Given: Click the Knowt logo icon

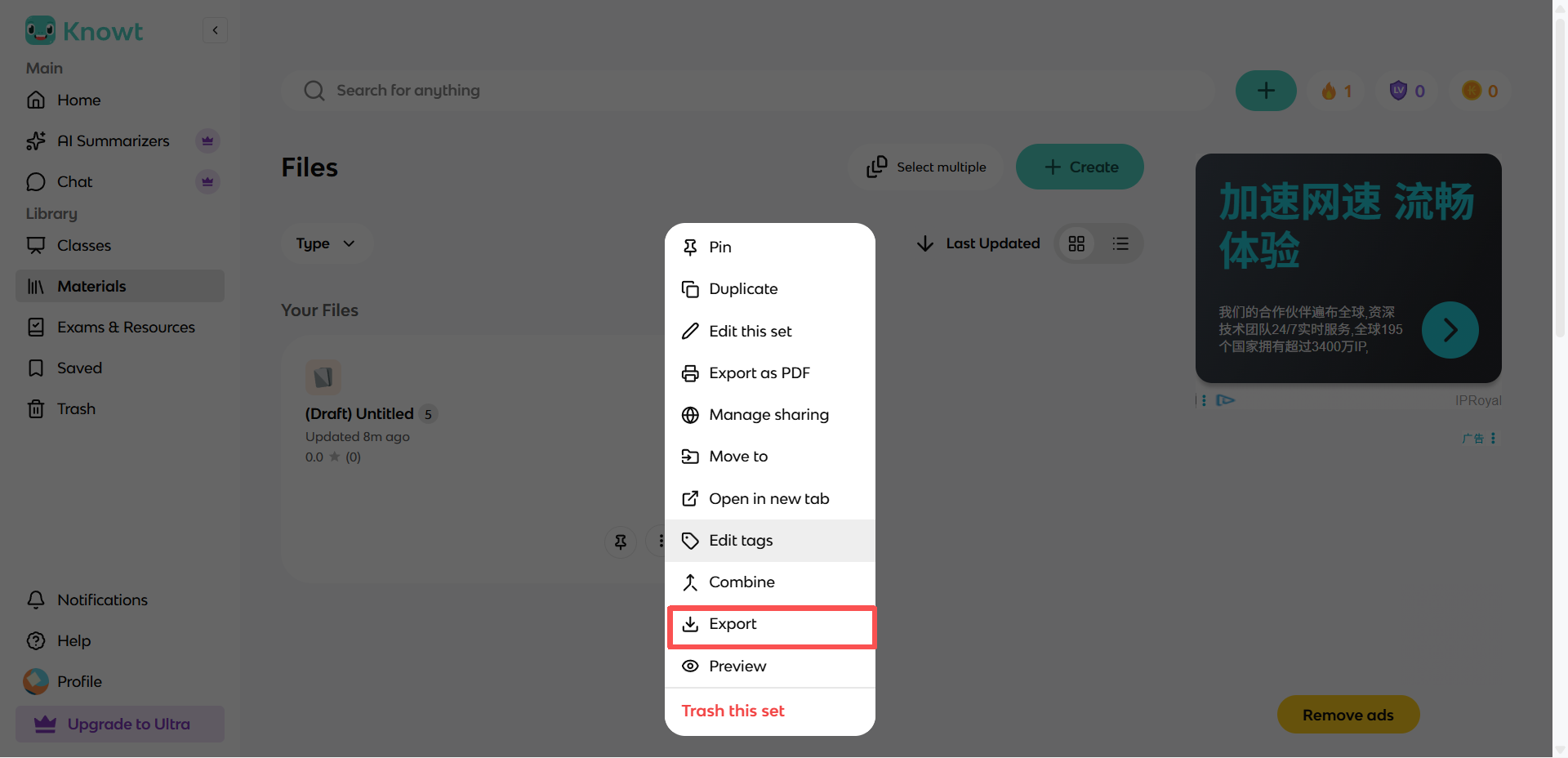Looking at the screenshot, I should (x=40, y=31).
